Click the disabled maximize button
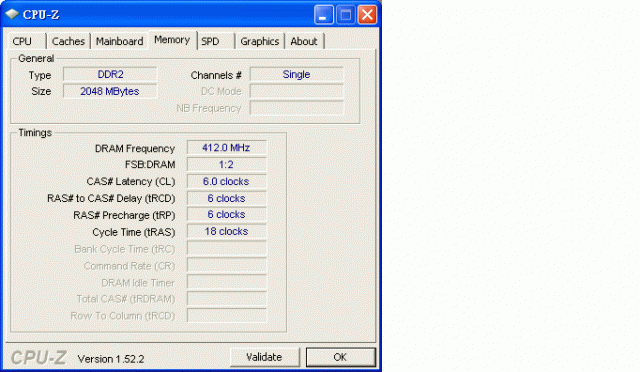640x372 pixels. coord(346,15)
